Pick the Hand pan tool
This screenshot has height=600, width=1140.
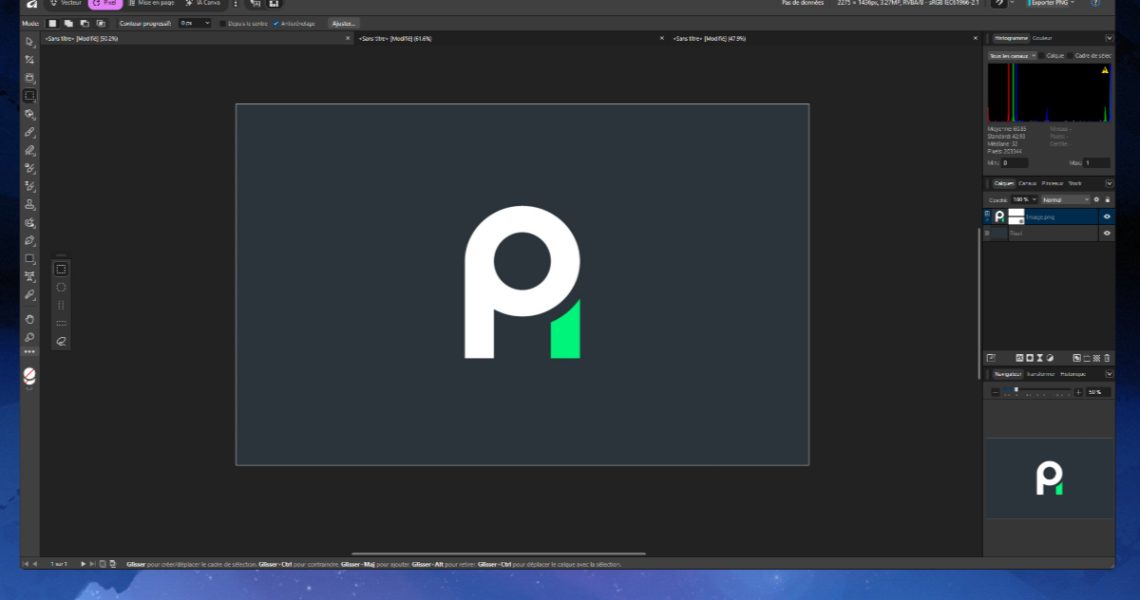(30, 319)
